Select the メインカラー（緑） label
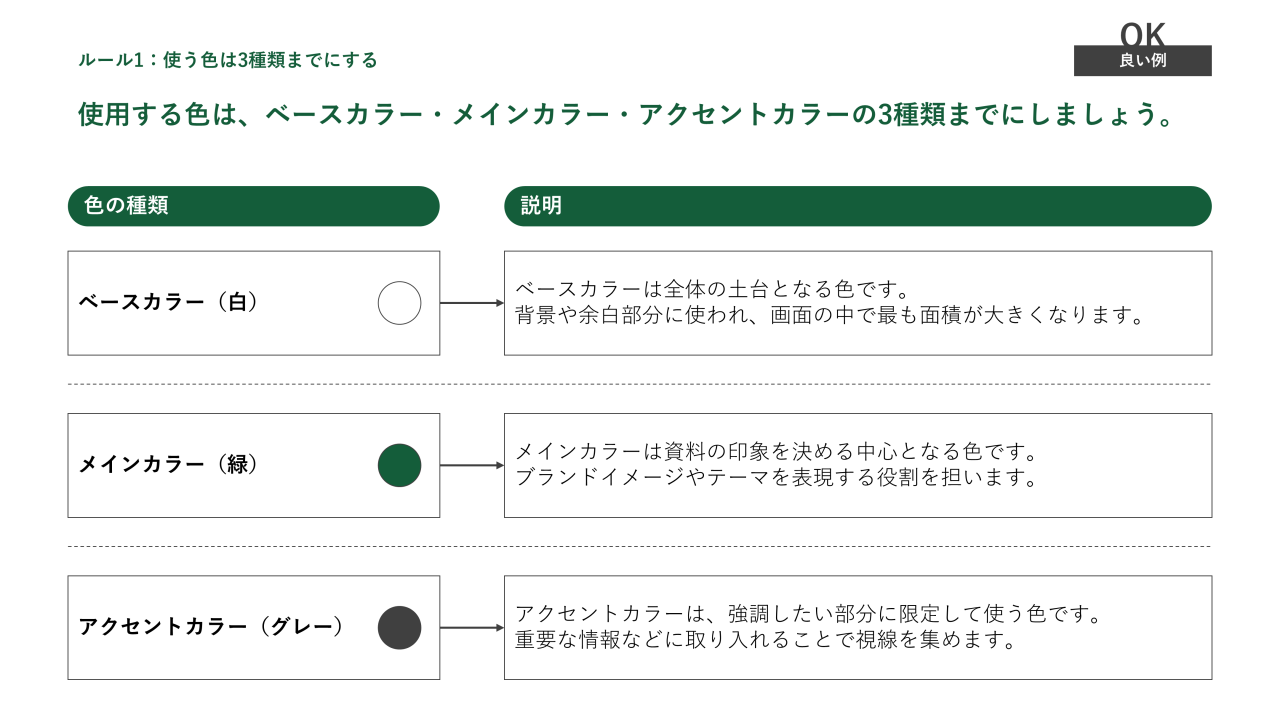The image size is (1280, 720). pos(169,465)
